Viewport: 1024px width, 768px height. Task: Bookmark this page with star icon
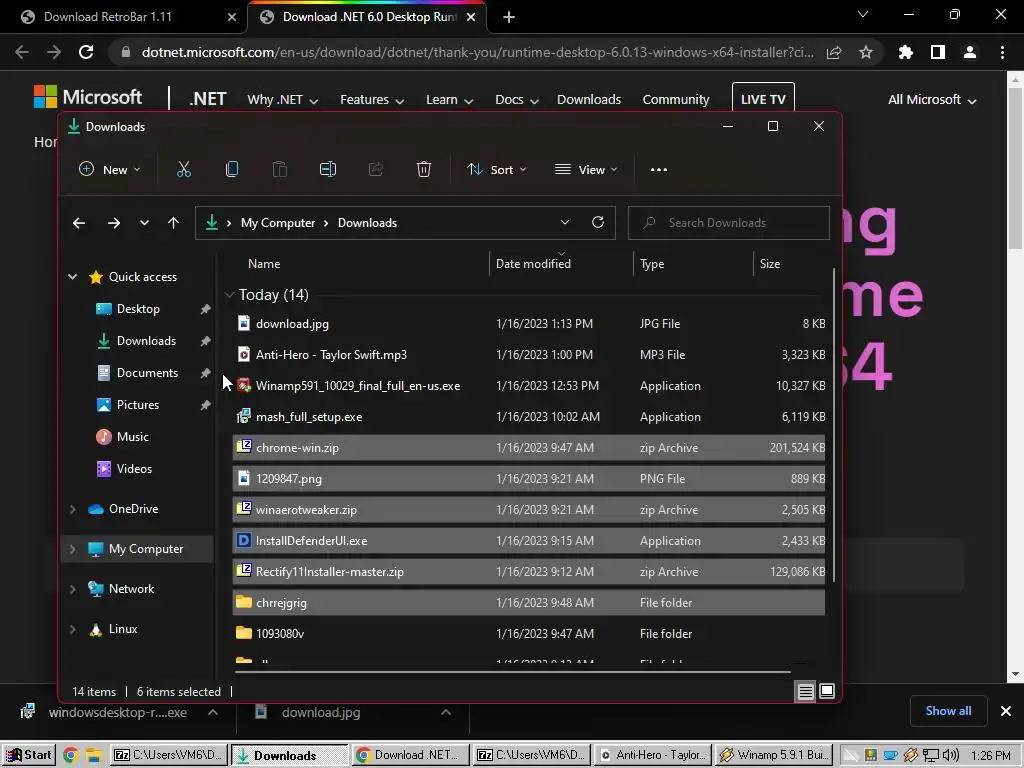point(866,52)
